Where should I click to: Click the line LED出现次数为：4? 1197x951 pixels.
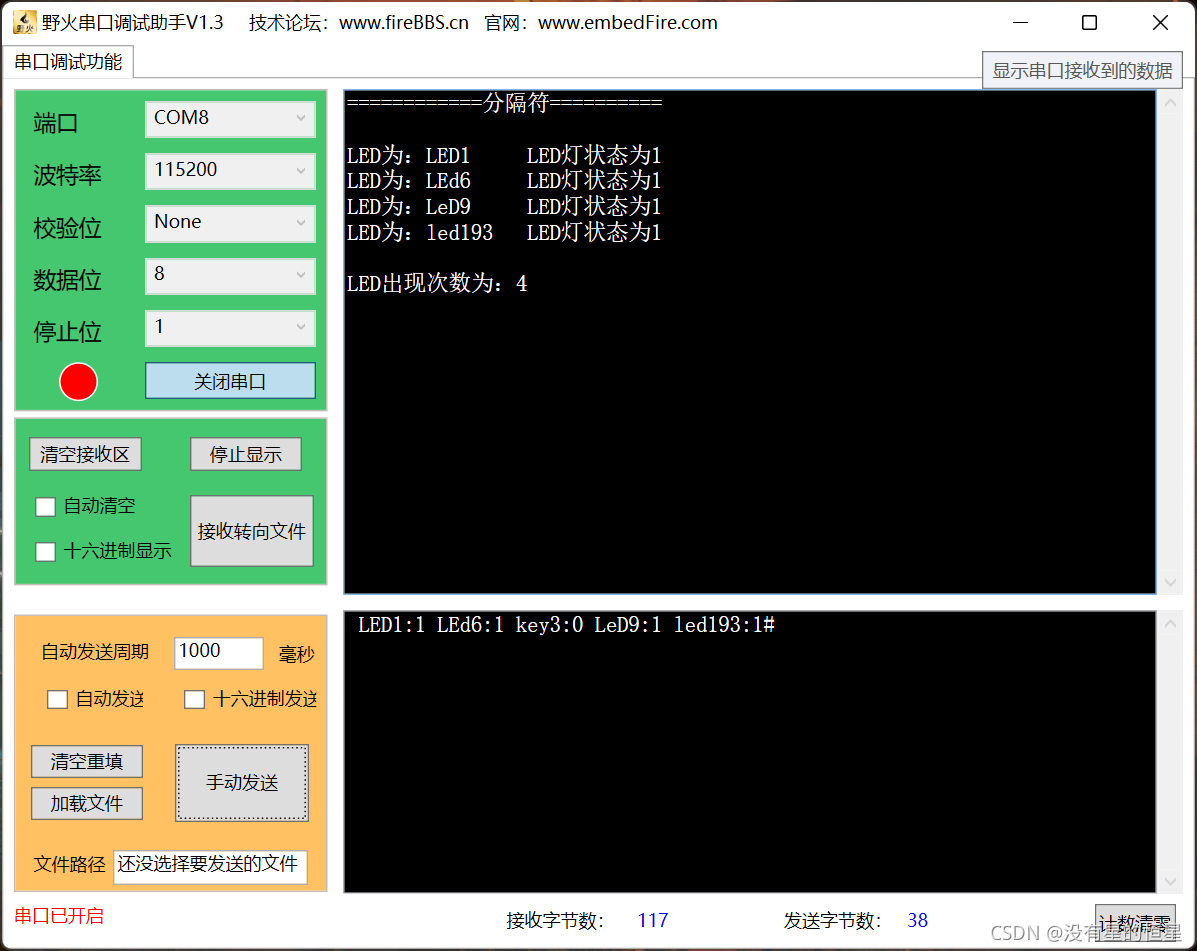437,284
